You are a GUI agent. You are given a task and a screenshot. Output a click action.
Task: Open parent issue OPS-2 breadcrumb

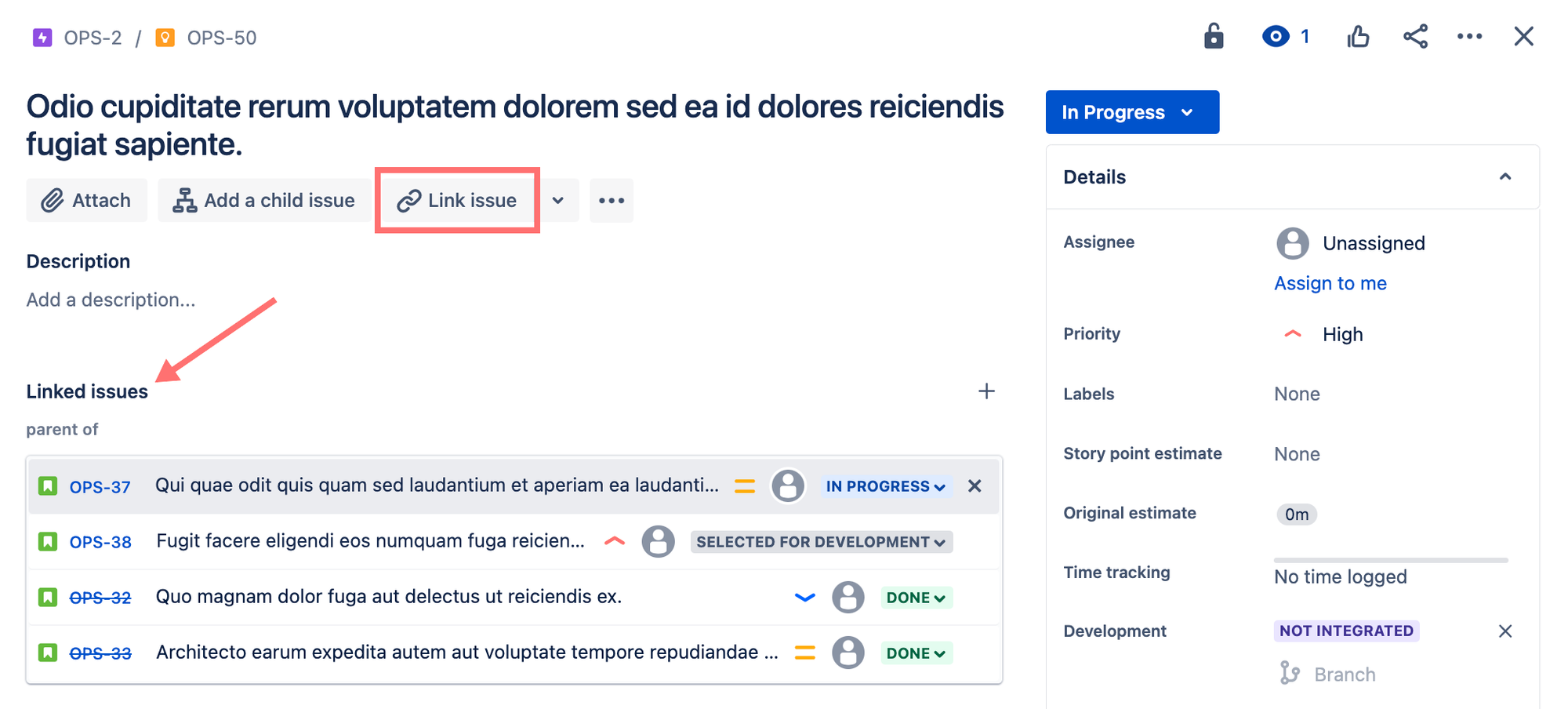(93, 38)
